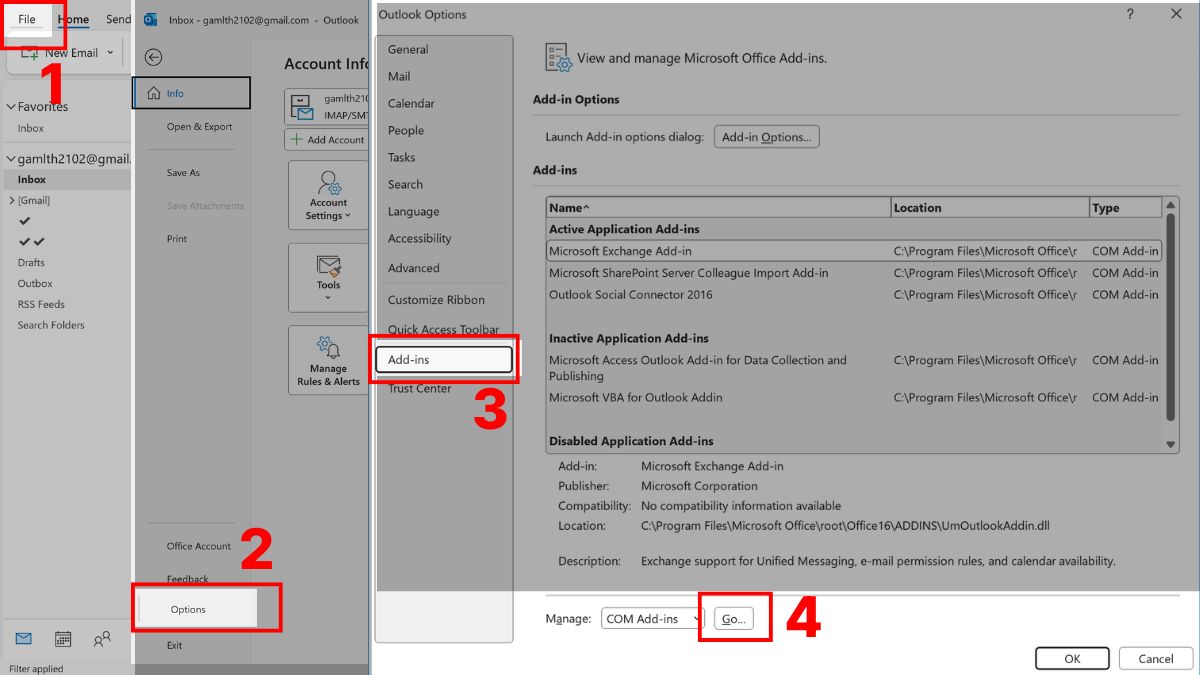
Task: Select Advanced category in Outlook Options
Action: tap(414, 268)
